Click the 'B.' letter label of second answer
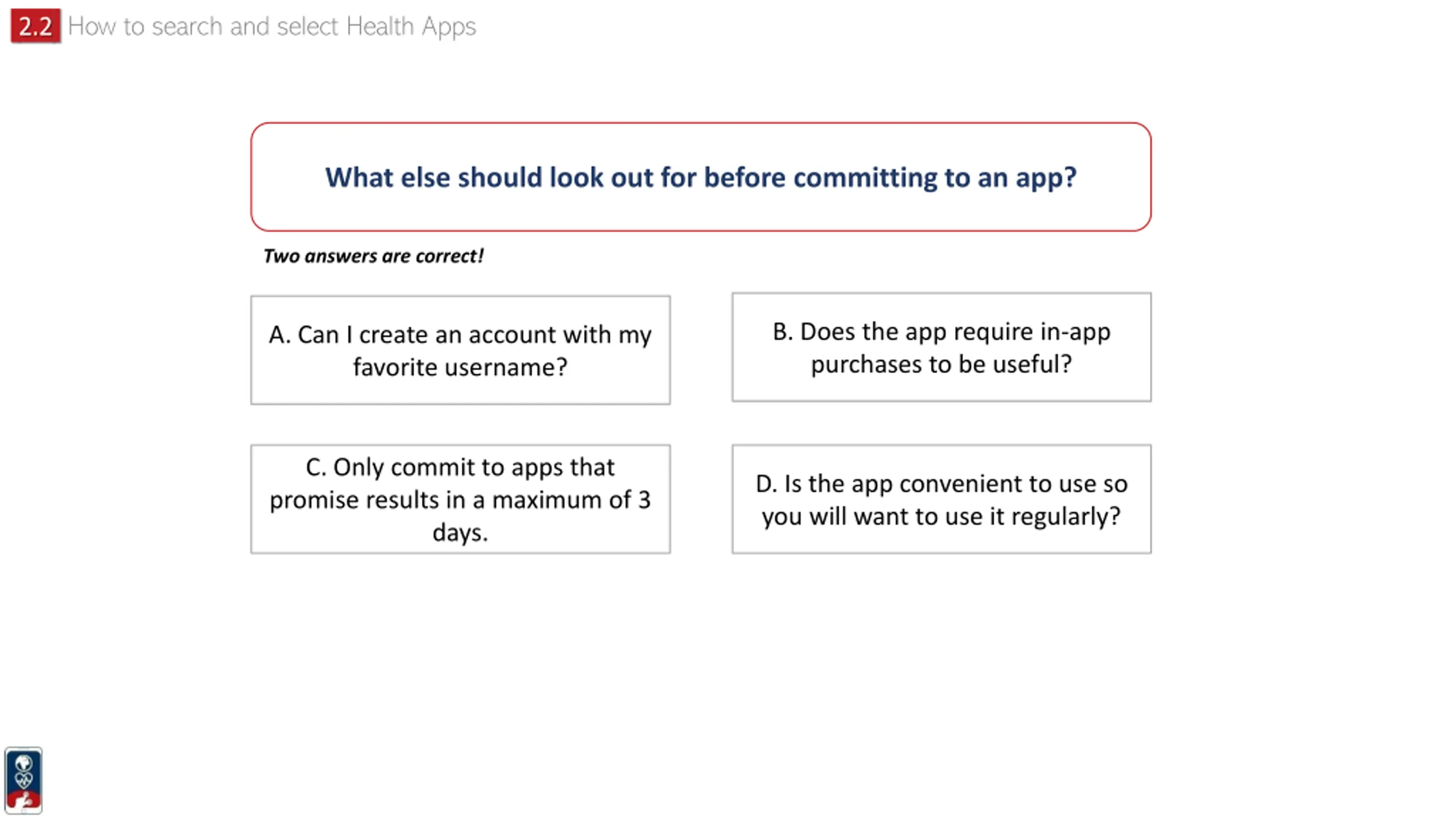 pos(783,332)
